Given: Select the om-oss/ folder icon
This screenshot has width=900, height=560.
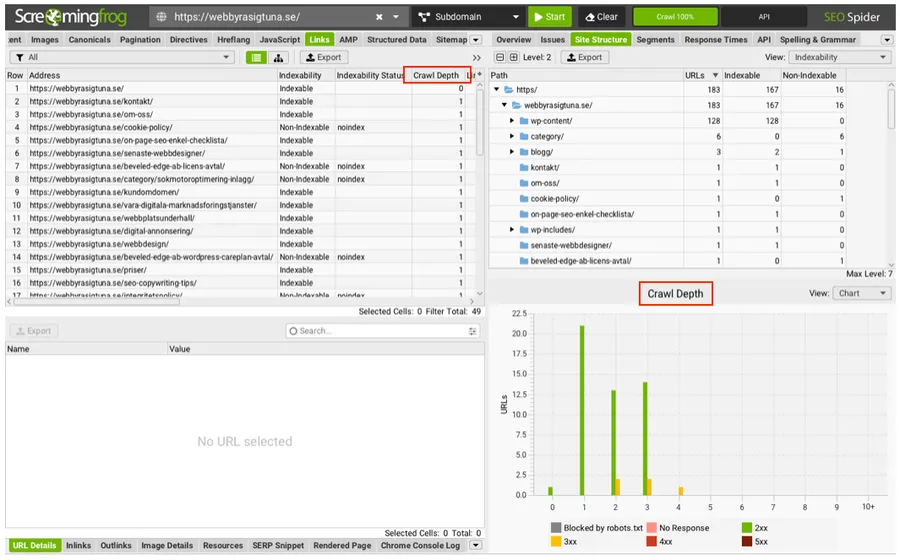Looking at the screenshot, I should 523,183.
